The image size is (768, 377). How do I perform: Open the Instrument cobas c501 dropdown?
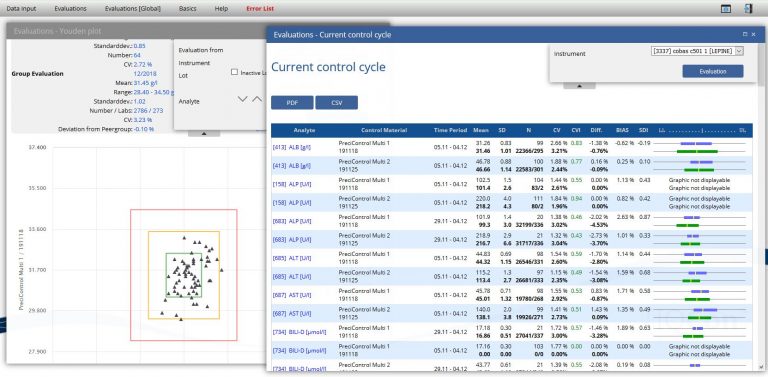coord(697,51)
